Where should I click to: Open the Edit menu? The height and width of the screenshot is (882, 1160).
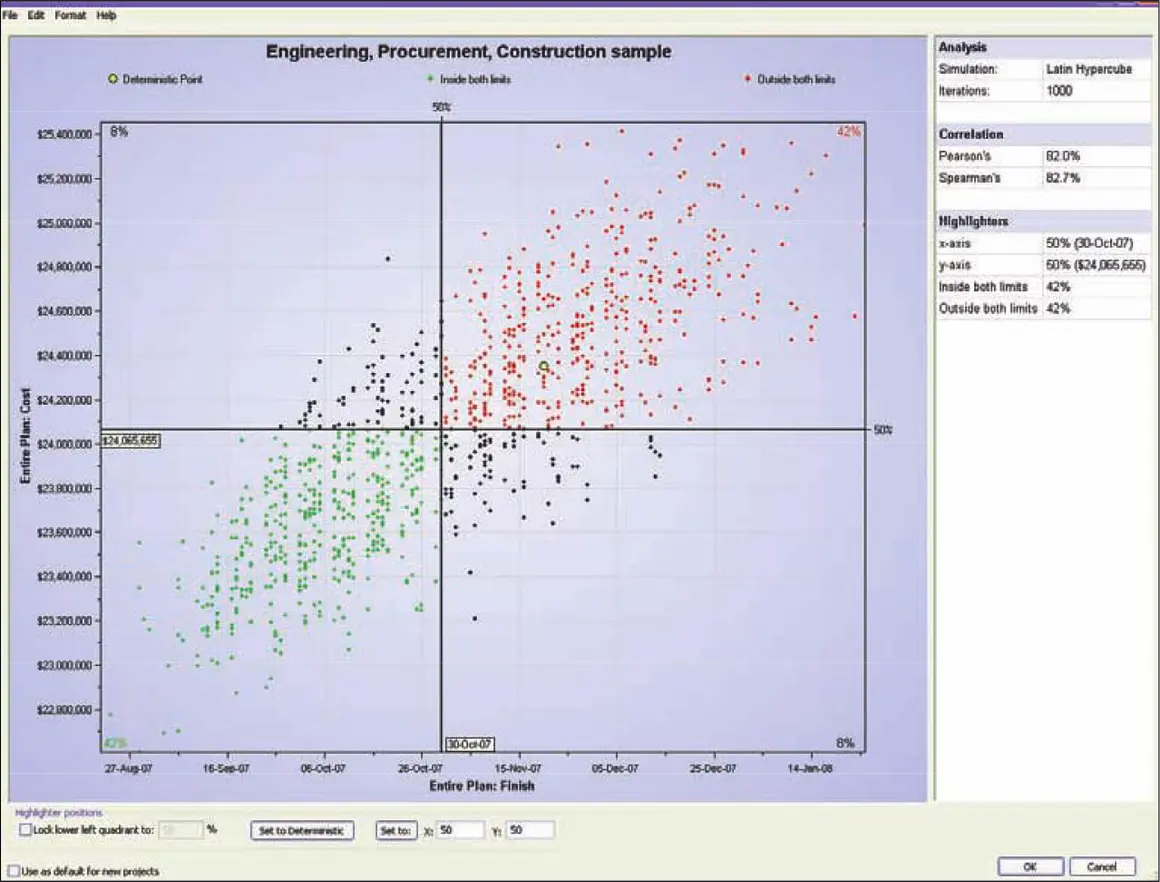click(36, 15)
